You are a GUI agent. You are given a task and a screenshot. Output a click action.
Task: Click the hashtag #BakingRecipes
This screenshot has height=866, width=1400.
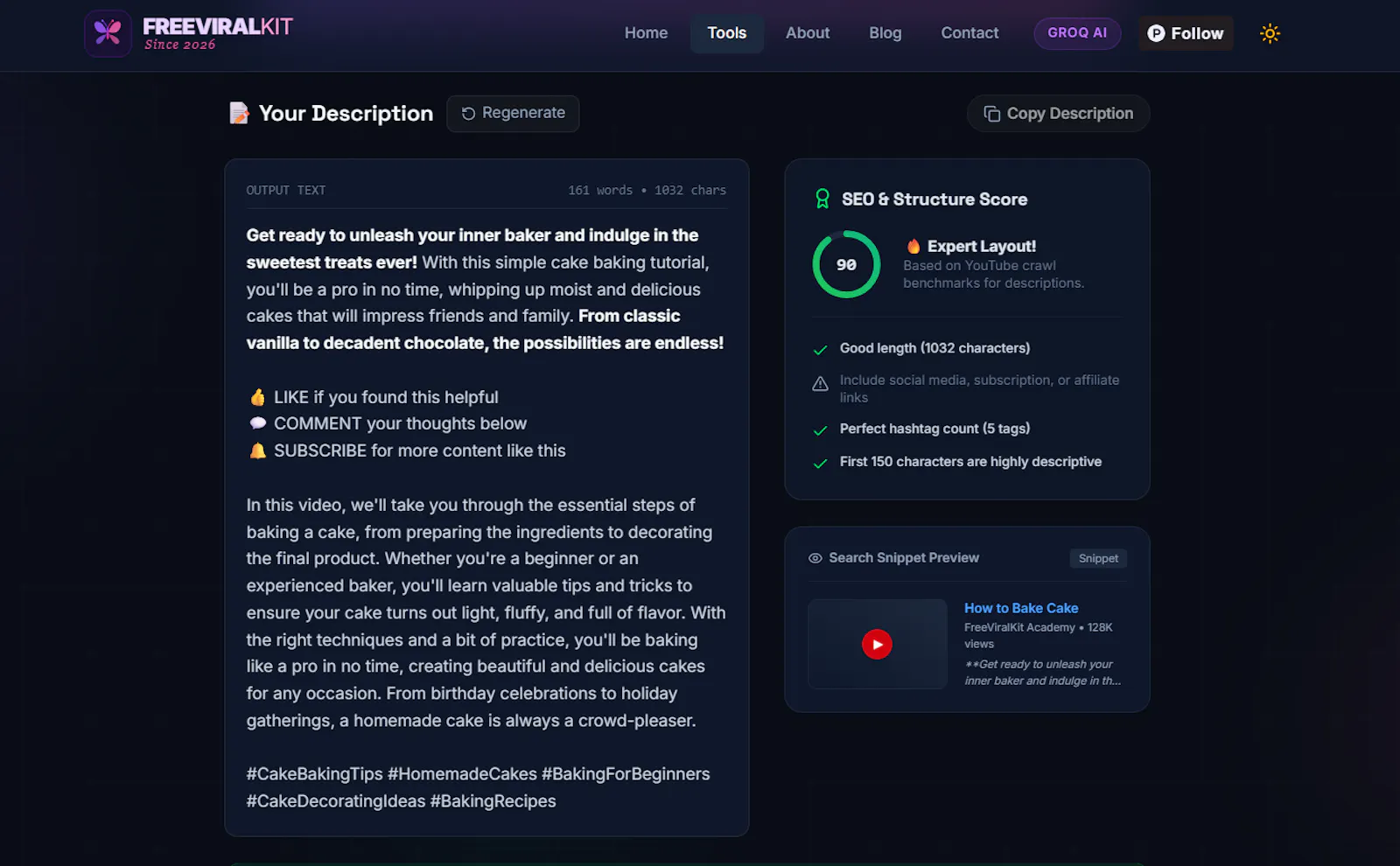(x=493, y=801)
